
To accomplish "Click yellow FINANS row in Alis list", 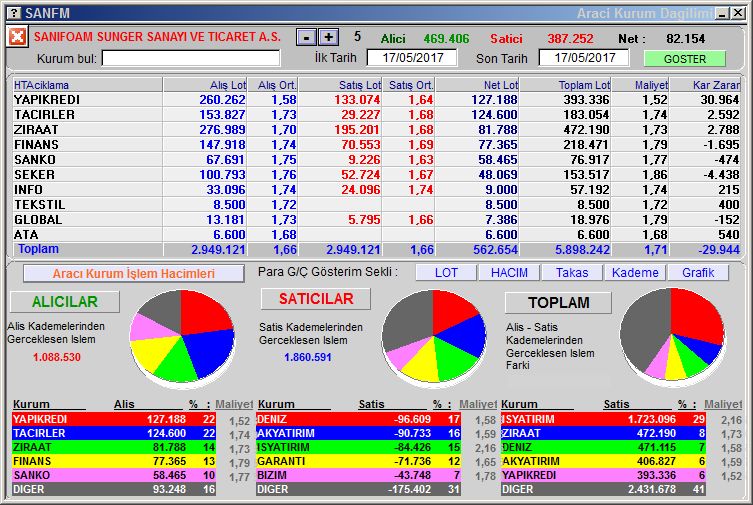I will point(114,461).
